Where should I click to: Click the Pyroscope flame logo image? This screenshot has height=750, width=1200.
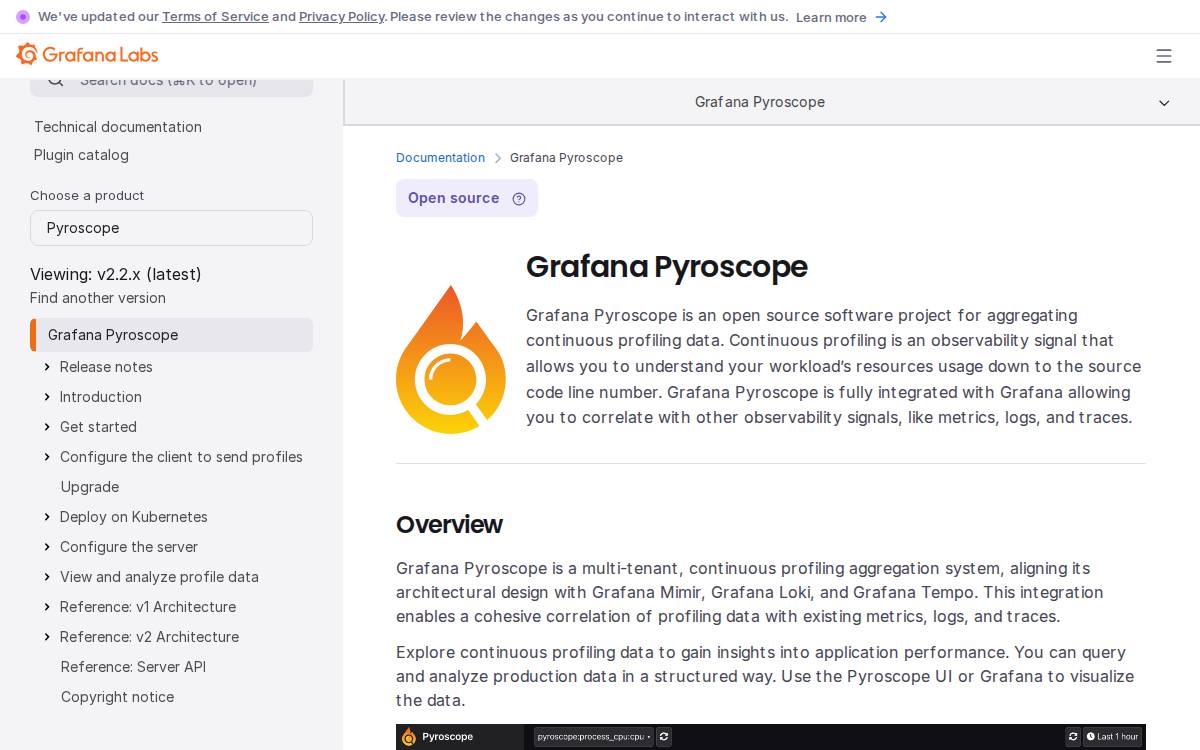click(x=451, y=360)
